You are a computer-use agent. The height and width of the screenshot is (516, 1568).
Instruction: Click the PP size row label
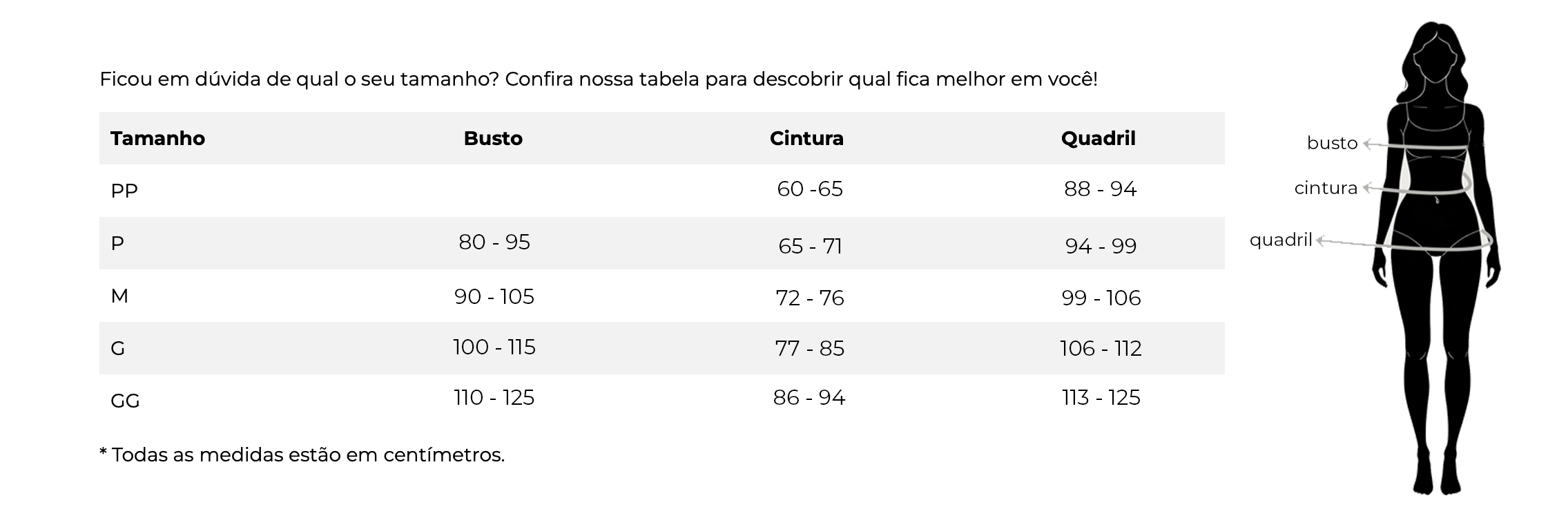124,191
